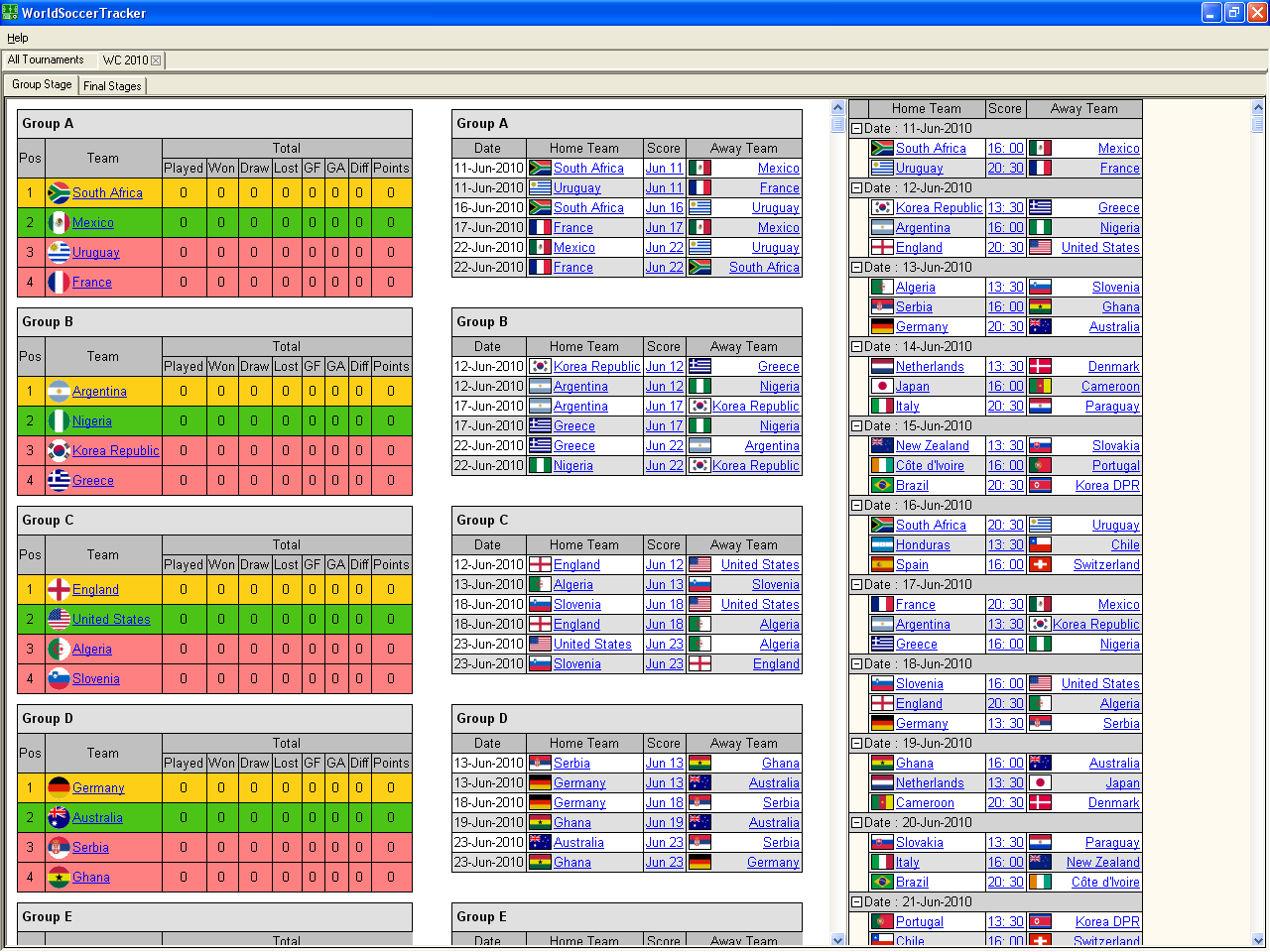Image resolution: width=1270 pixels, height=952 pixels.
Task: Click Honduras flag in 16-Jun-2010 schedule
Action: pyautogui.click(x=882, y=544)
